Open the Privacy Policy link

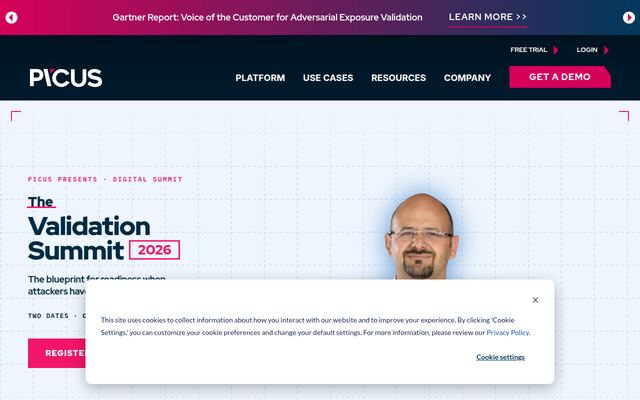[x=508, y=332]
